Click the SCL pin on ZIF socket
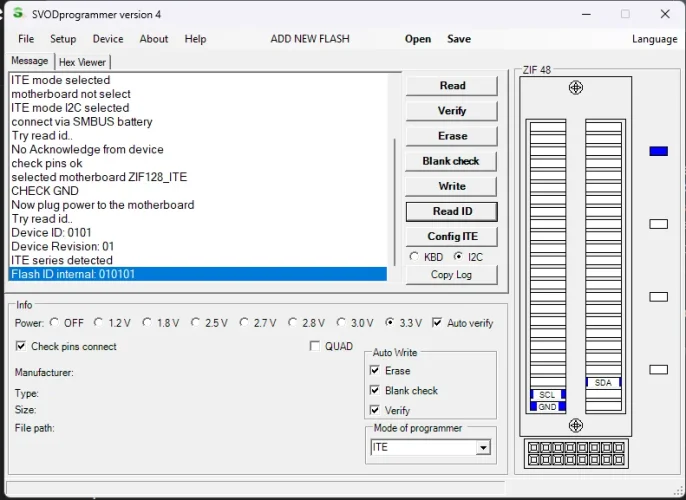Image resolution: width=686 pixels, height=500 pixels. tap(548, 395)
